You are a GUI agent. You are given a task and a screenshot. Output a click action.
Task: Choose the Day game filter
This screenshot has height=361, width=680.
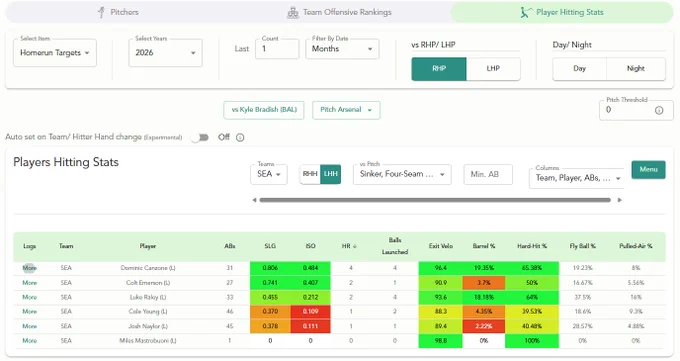click(x=579, y=69)
